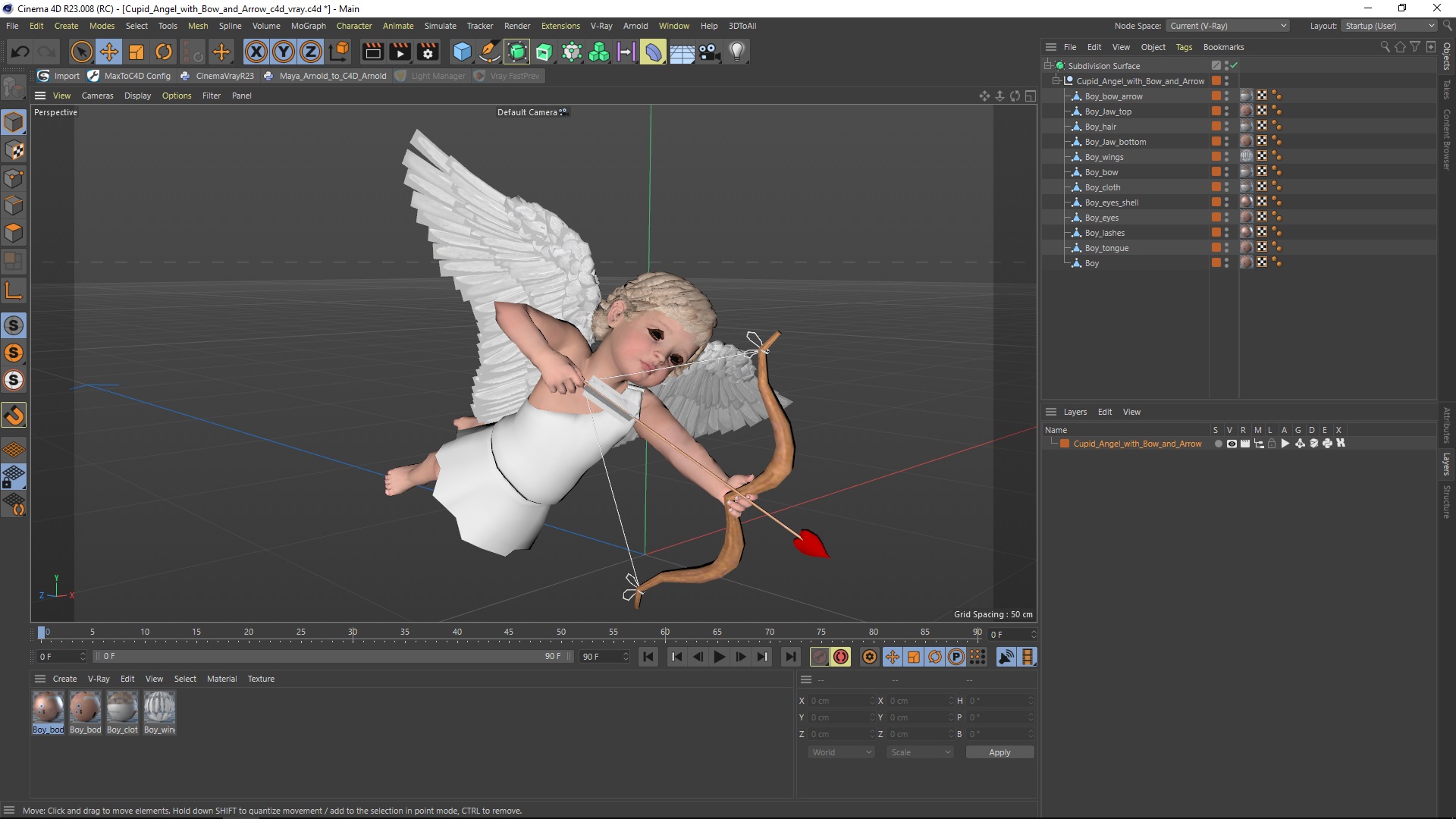Toggle Z axis lock
The image size is (1456, 819).
311,52
